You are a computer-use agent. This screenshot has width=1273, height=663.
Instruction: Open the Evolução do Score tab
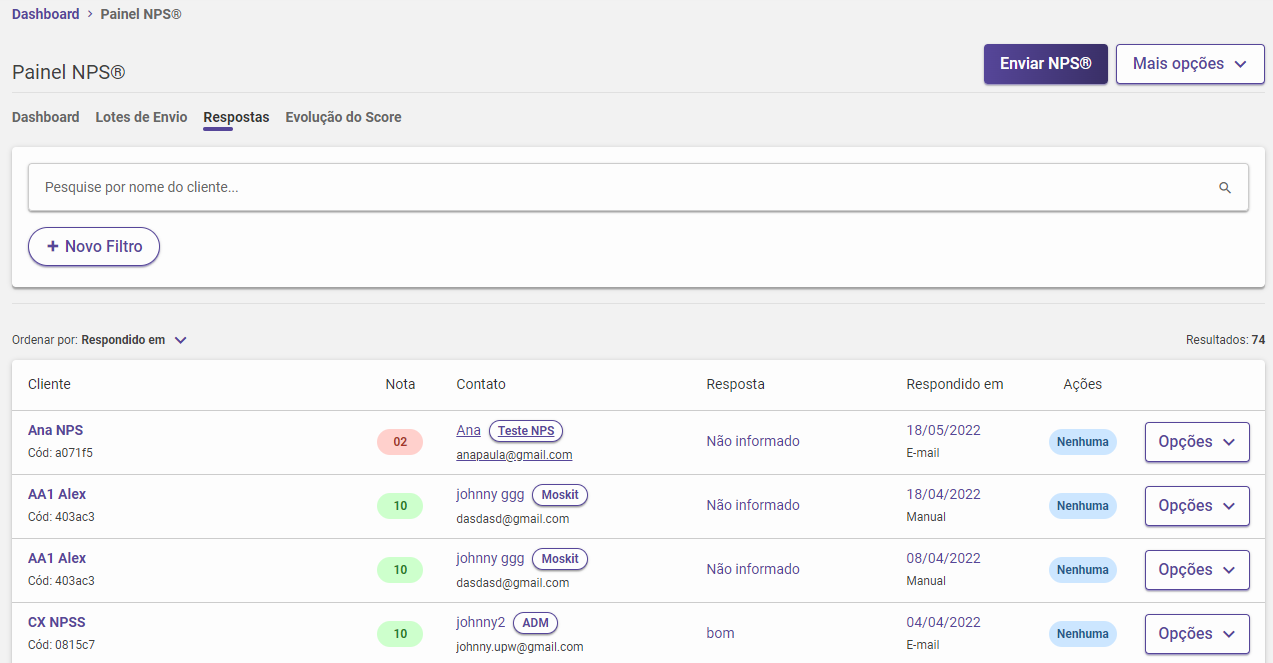click(343, 117)
